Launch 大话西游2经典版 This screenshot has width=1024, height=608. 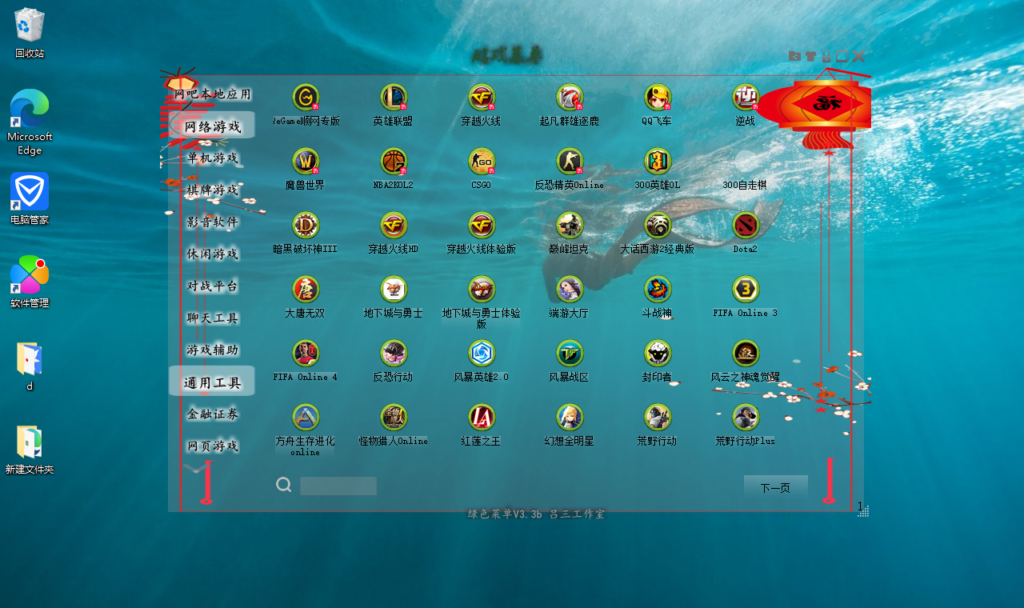(657, 226)
